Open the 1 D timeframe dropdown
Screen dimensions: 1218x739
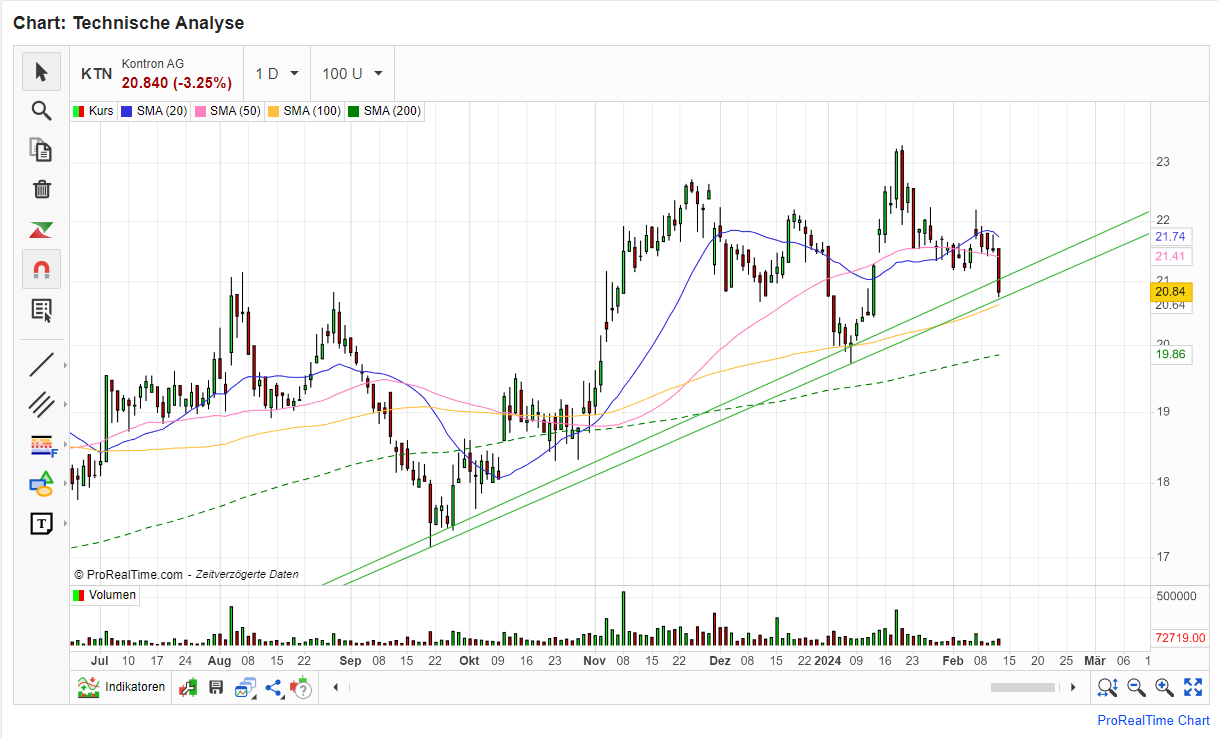[275, 72]
